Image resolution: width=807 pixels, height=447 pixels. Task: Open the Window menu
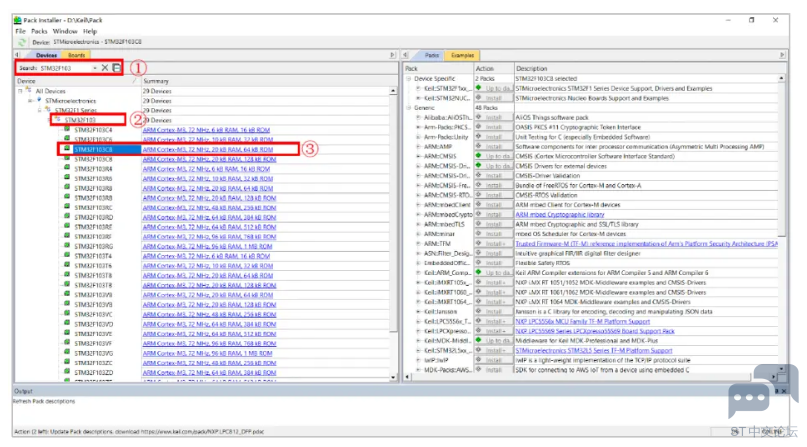[x=65, y=31]
